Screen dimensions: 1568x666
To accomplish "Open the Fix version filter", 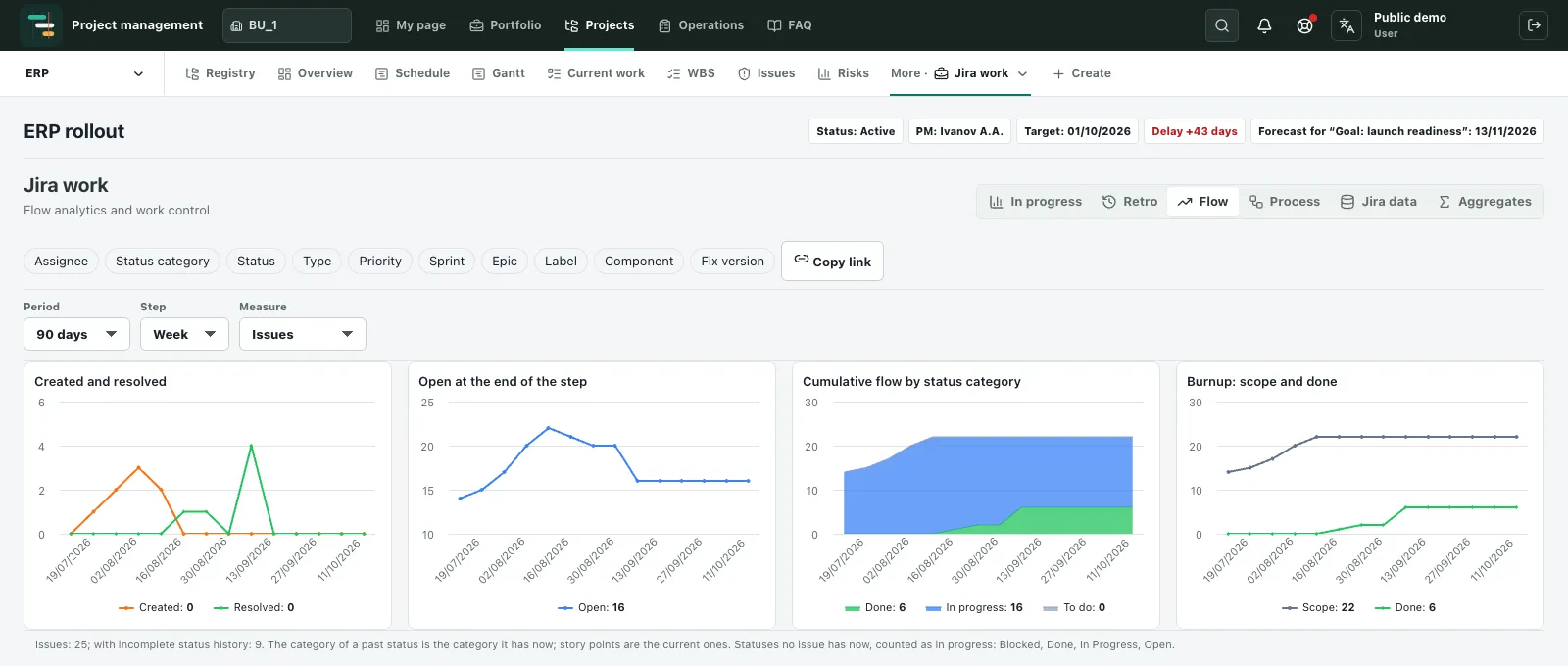I will pos(732,262).
